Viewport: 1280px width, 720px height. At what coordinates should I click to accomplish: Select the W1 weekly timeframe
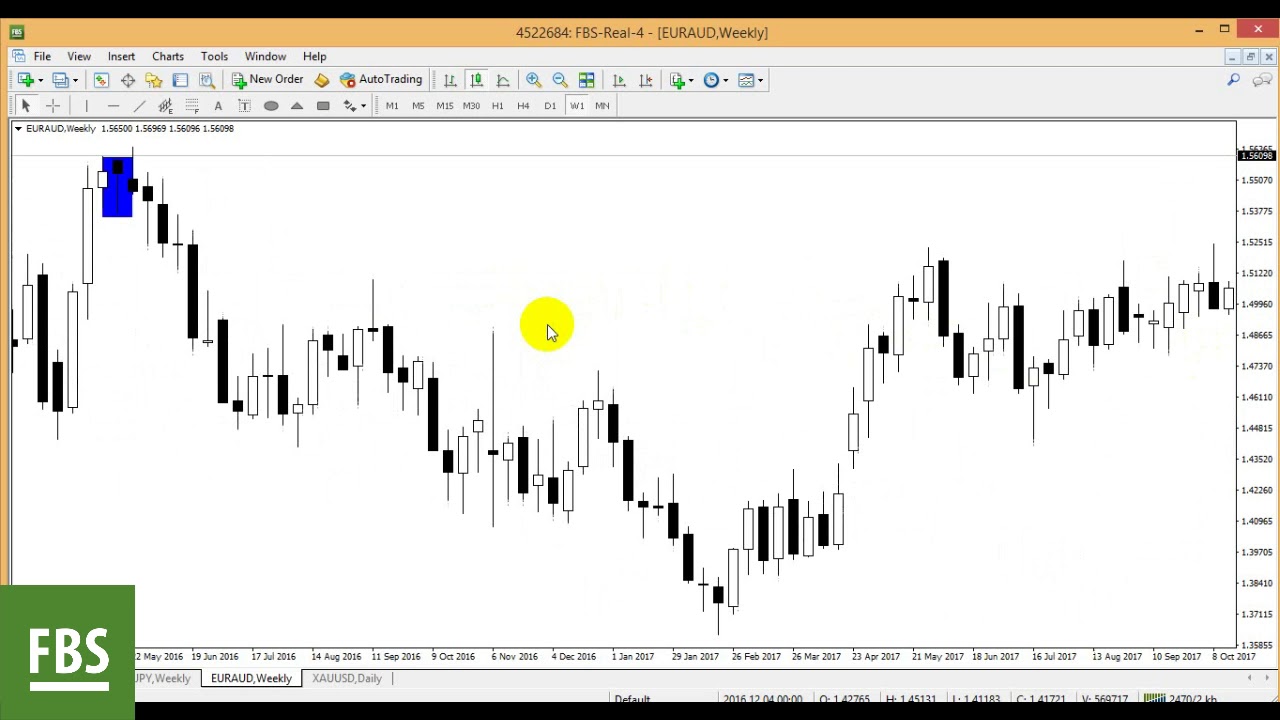pyautogui.click(x=576, y=106)
